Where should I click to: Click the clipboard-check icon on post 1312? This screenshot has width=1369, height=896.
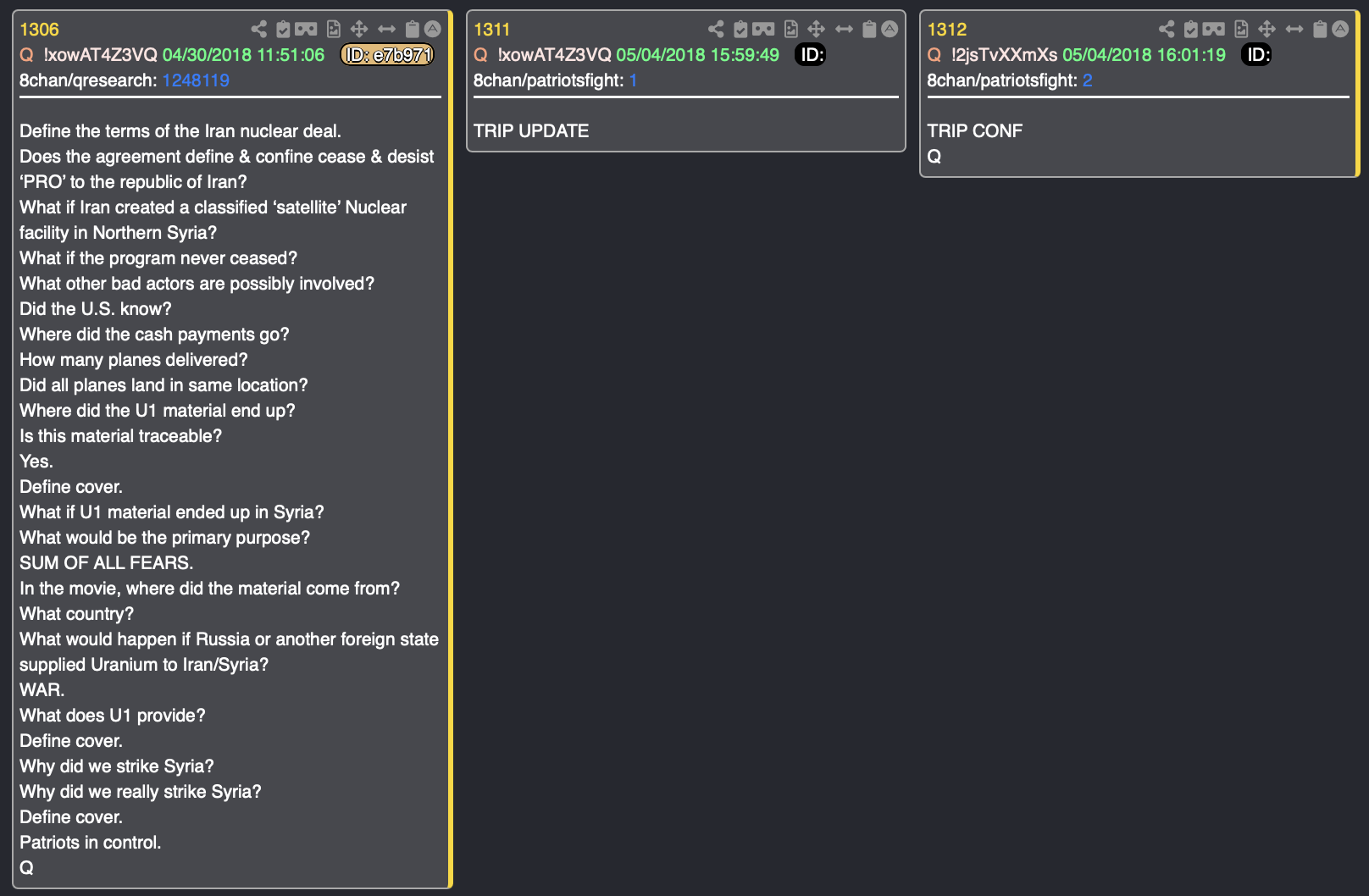(1191, 29)
